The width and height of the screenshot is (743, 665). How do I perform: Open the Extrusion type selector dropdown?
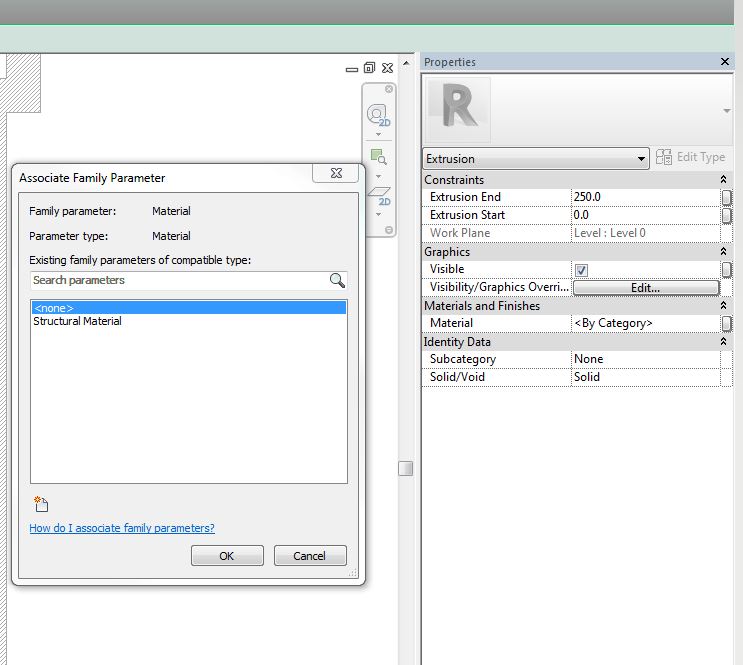click(x=535, y=159)
